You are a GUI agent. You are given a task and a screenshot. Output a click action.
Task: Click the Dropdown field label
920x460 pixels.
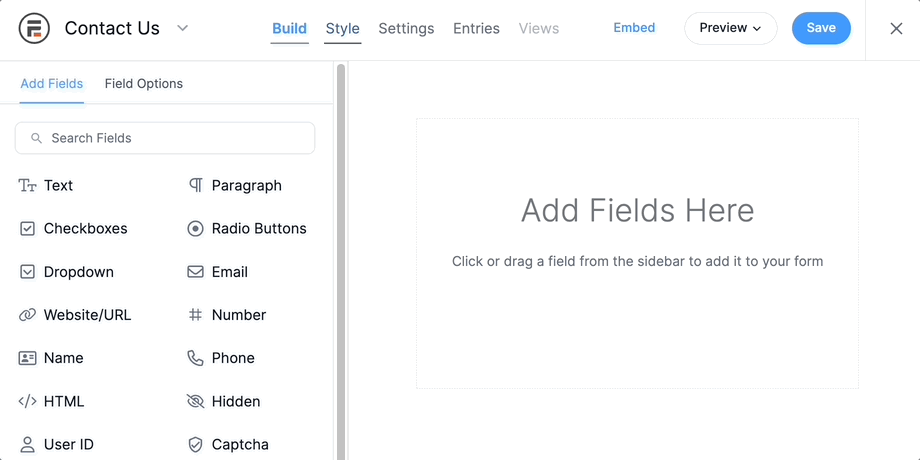click(x=79, y=272)
